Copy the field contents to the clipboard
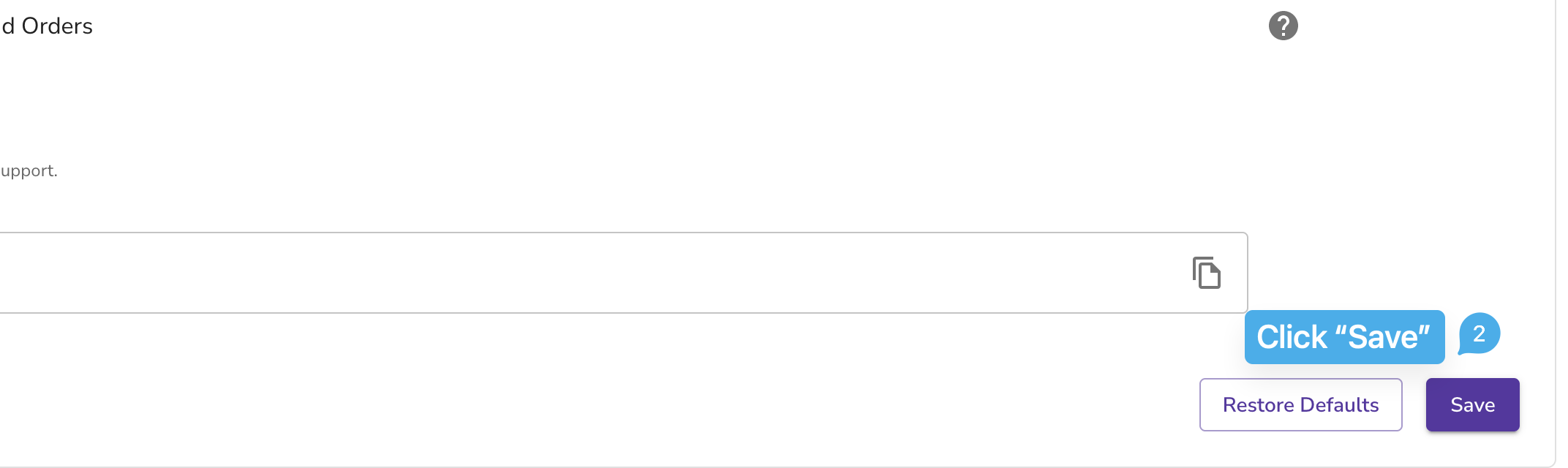This screenshot has height=468, width=1568. [x=1207, y=273]
